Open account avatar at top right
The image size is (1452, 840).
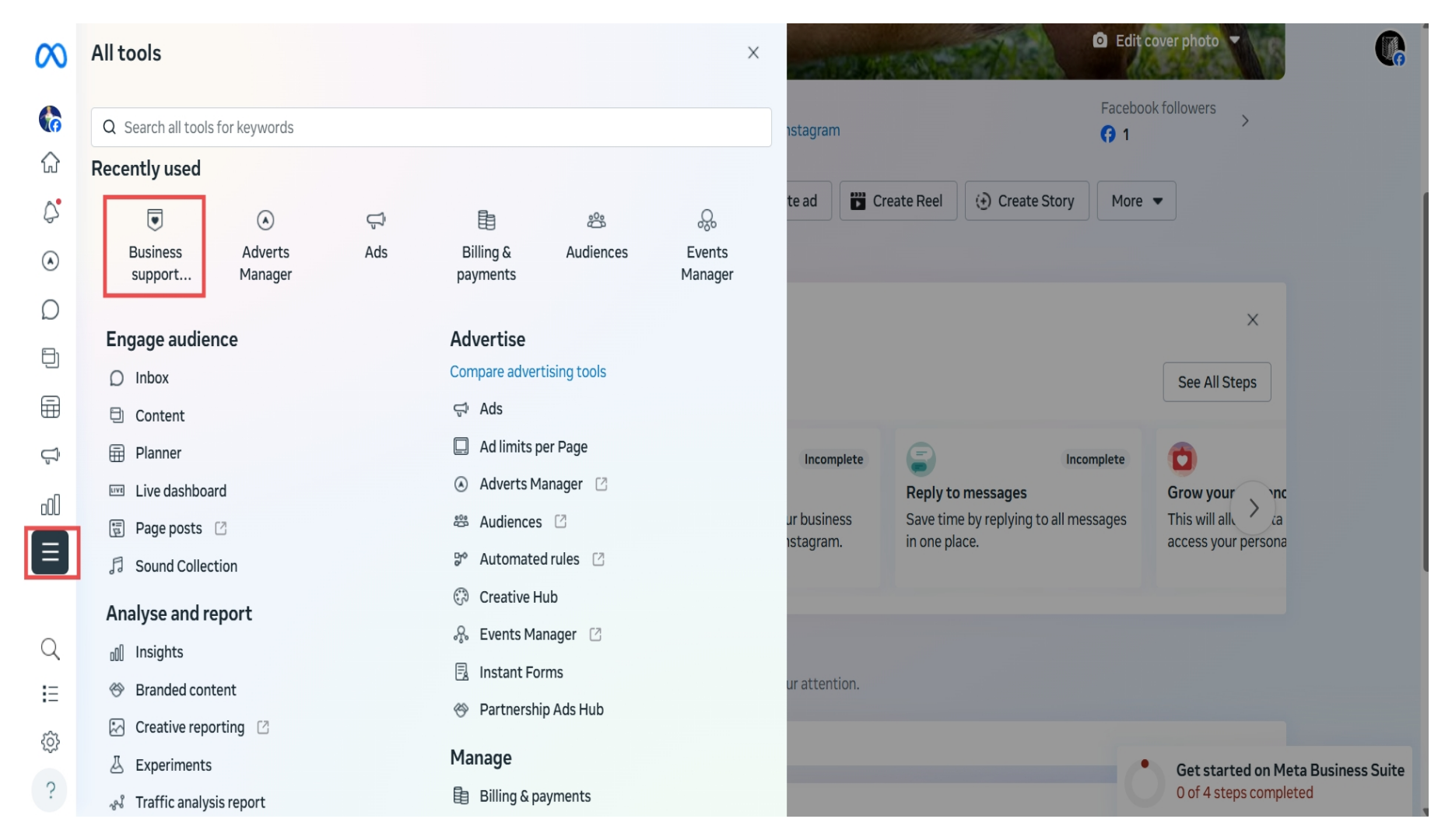(x=1390, y=48)
